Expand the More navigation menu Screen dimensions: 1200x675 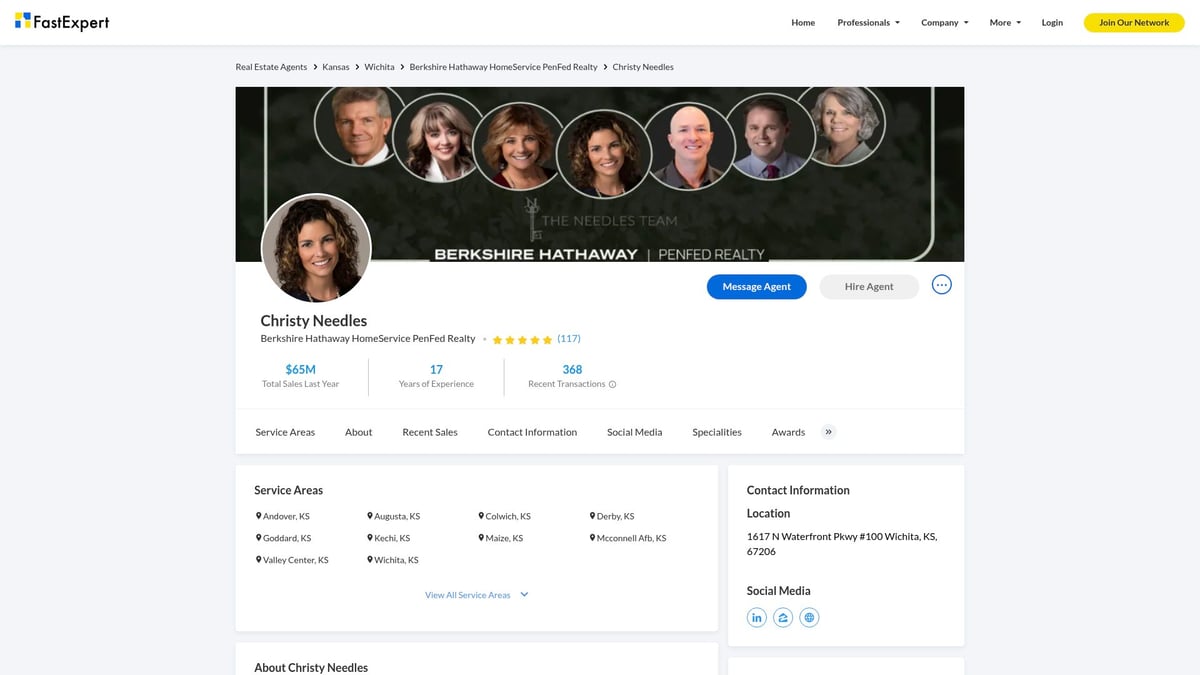click(1003, 22)
